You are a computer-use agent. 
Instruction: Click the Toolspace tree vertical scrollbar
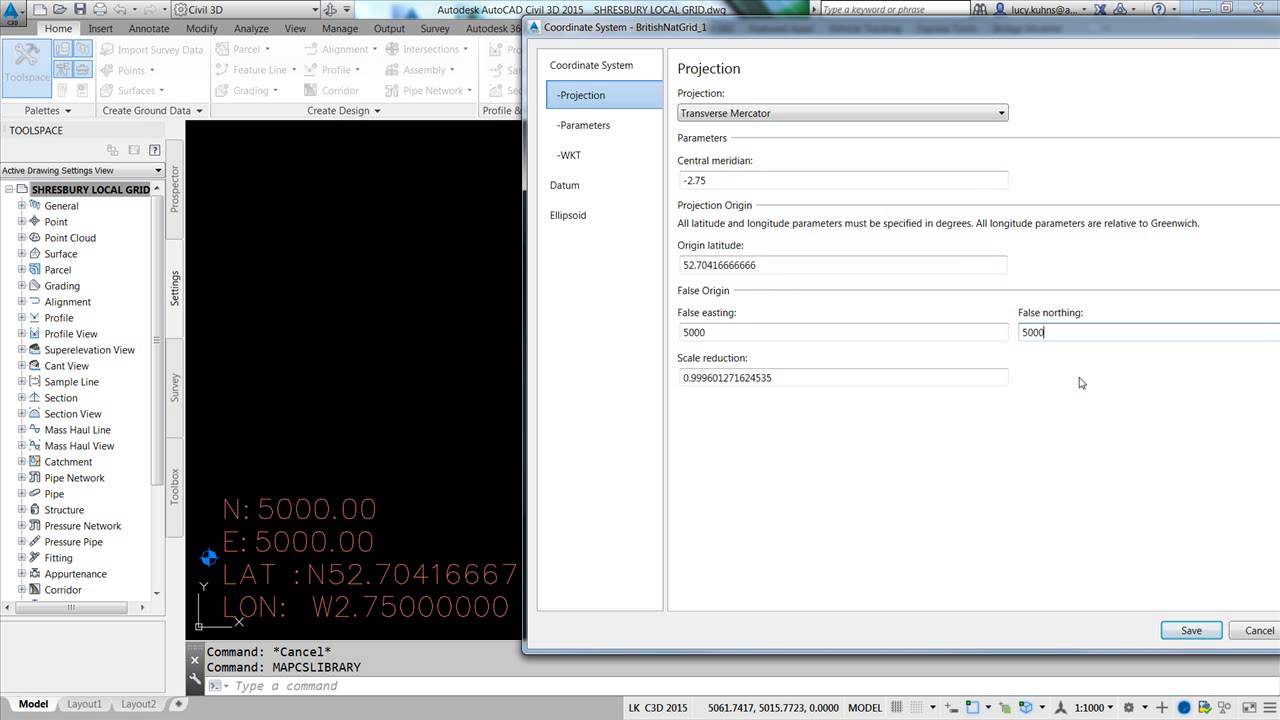(x=156, y=340)
